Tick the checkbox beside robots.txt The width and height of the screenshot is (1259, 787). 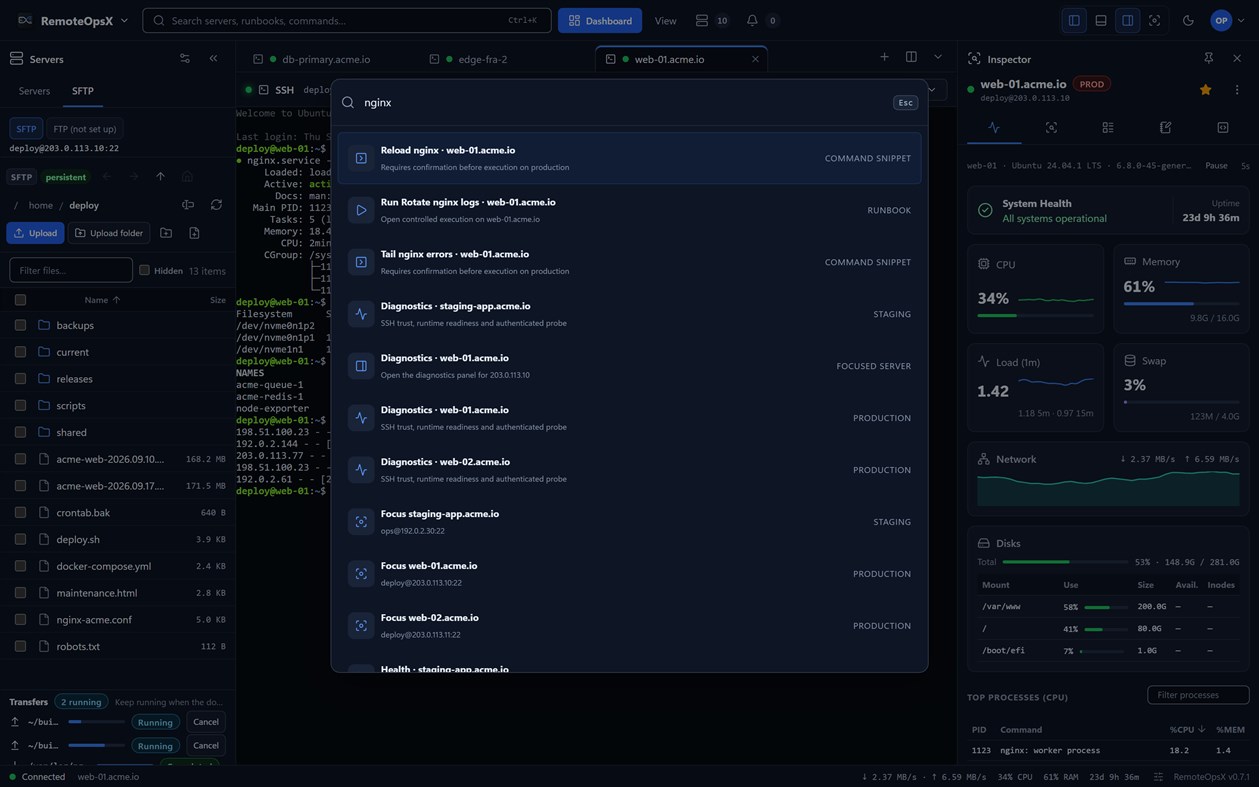(20, 646)
